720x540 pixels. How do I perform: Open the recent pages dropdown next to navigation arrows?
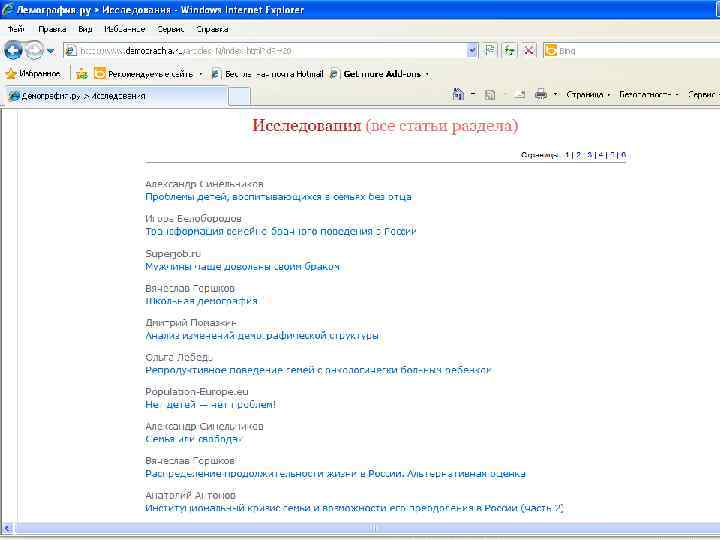pyautogui.click(x=51, y=51)
